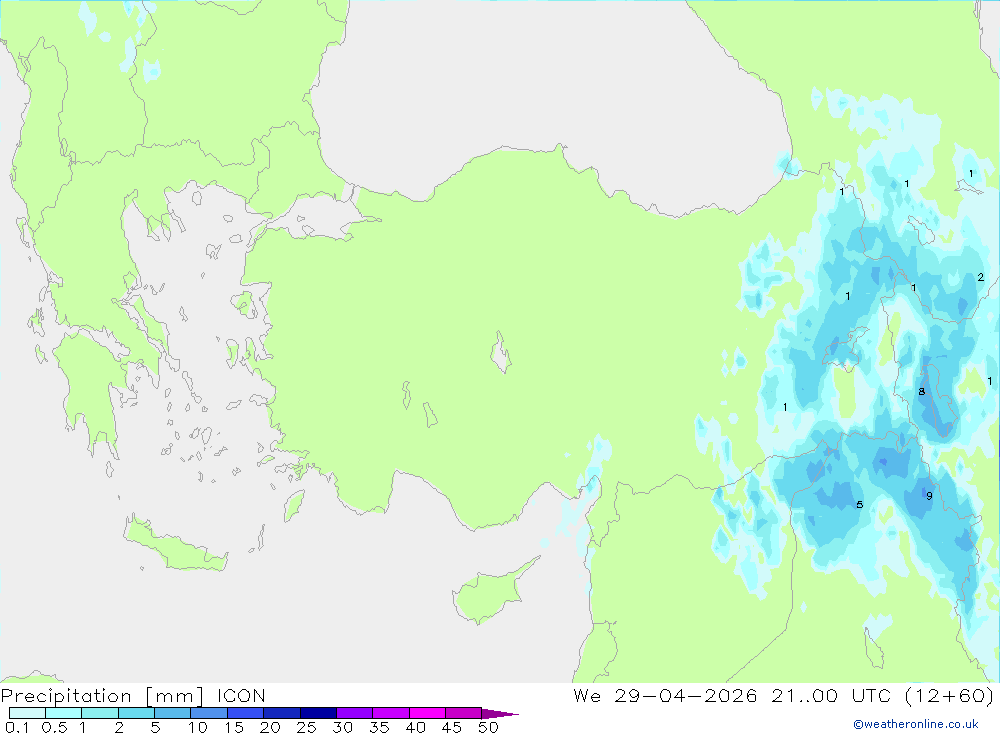Image resolution: width=1000 pixels, height=733 pixels.
Task: Click the 0.1–0.5 mm lightest cyan legend swatch
Action: (x=27, y=713)
